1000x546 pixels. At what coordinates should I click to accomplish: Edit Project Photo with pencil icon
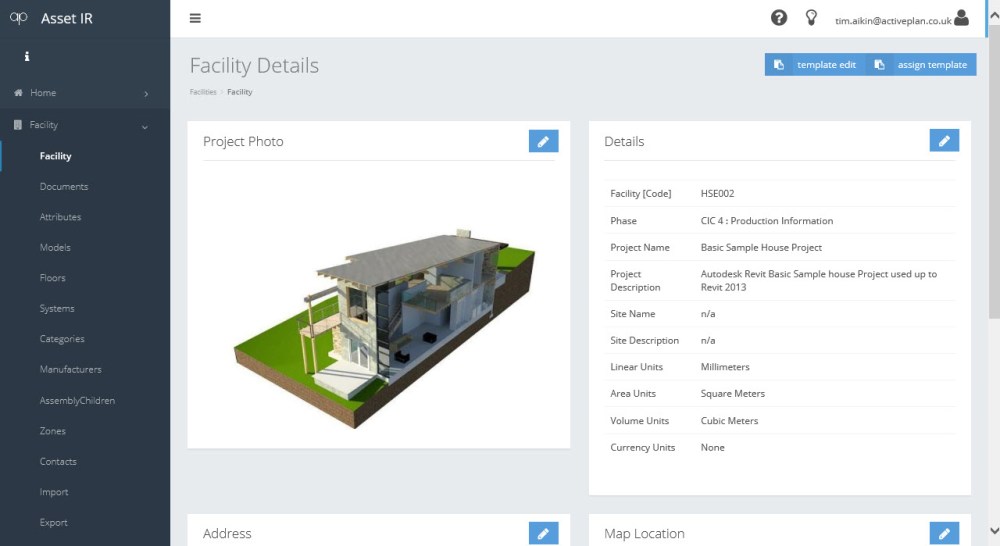543,141
